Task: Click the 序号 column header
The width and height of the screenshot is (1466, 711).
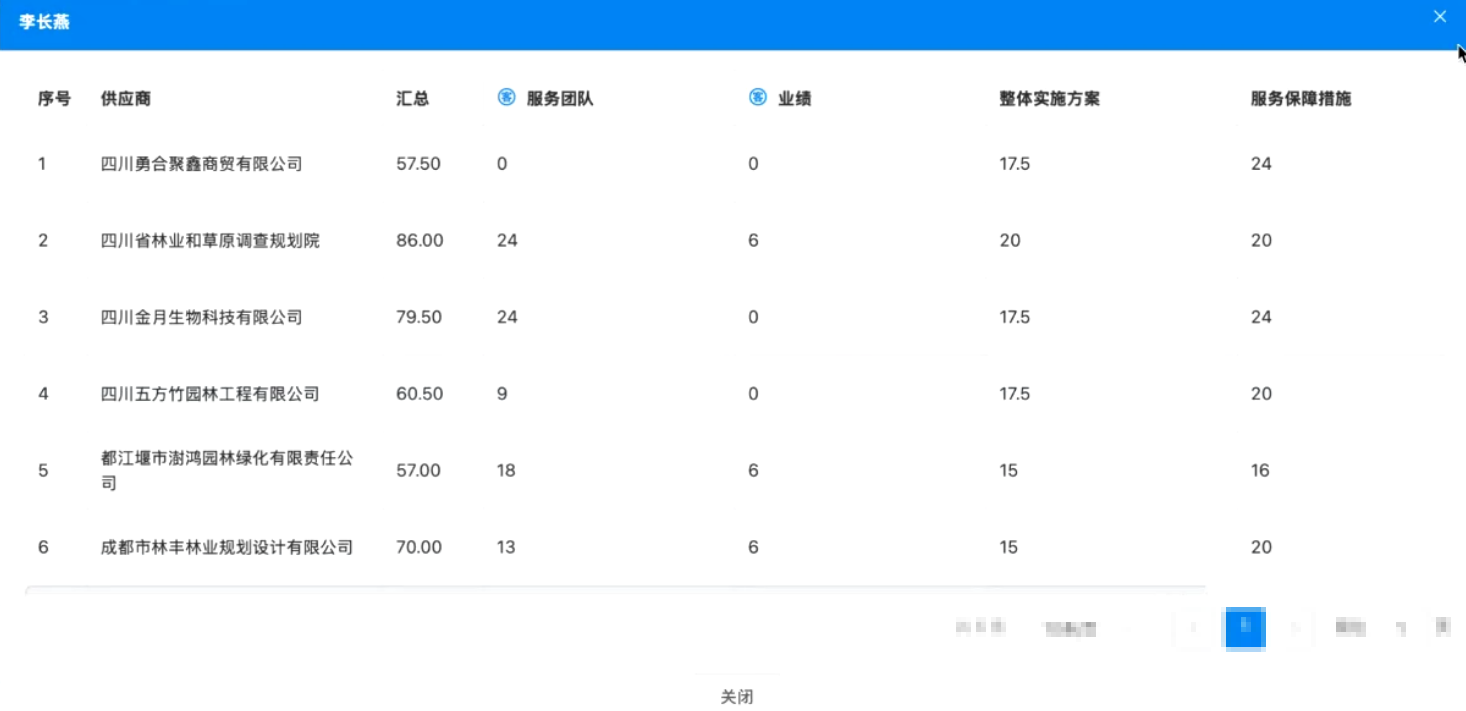Action: [54, 99]
